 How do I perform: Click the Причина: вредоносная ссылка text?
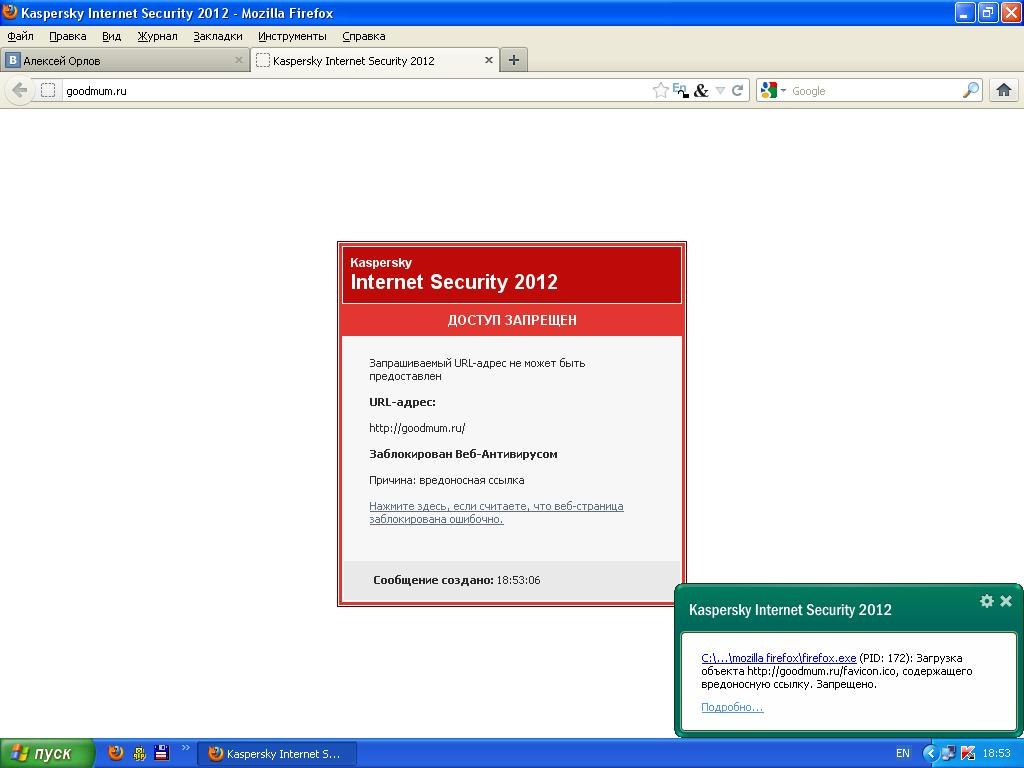[x=447, y=480]
